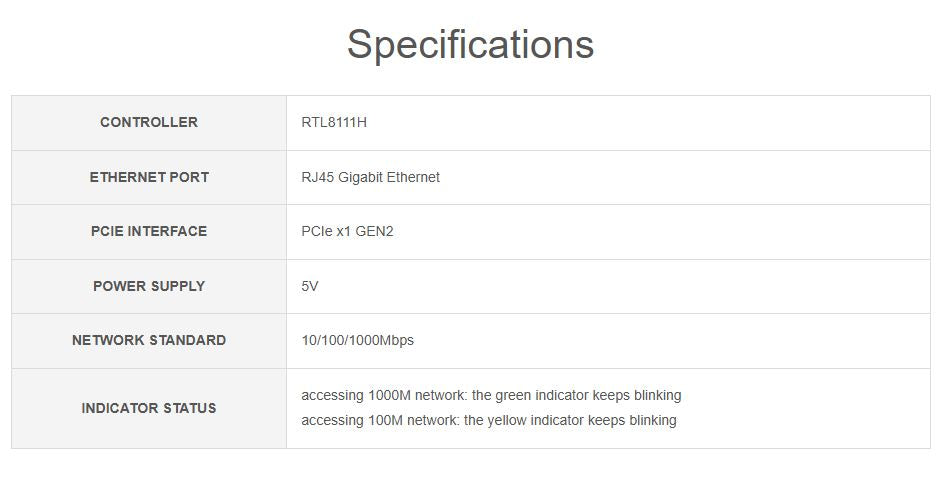Screen dimensions: 947x489
Task: Select the CONTROLLER row label
Action: tap(149, 122)
